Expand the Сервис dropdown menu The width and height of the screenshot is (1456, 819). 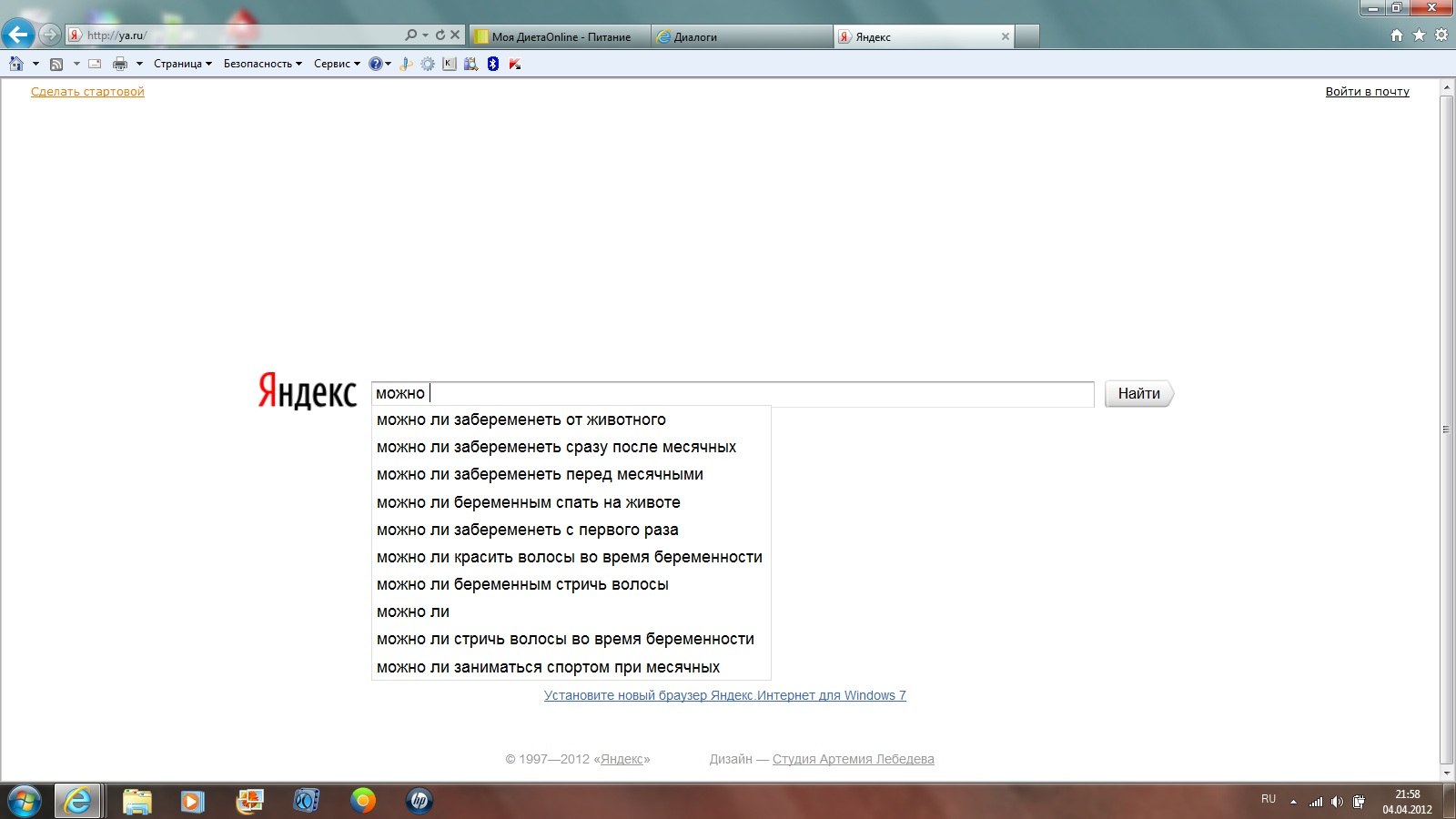[337, 64]
